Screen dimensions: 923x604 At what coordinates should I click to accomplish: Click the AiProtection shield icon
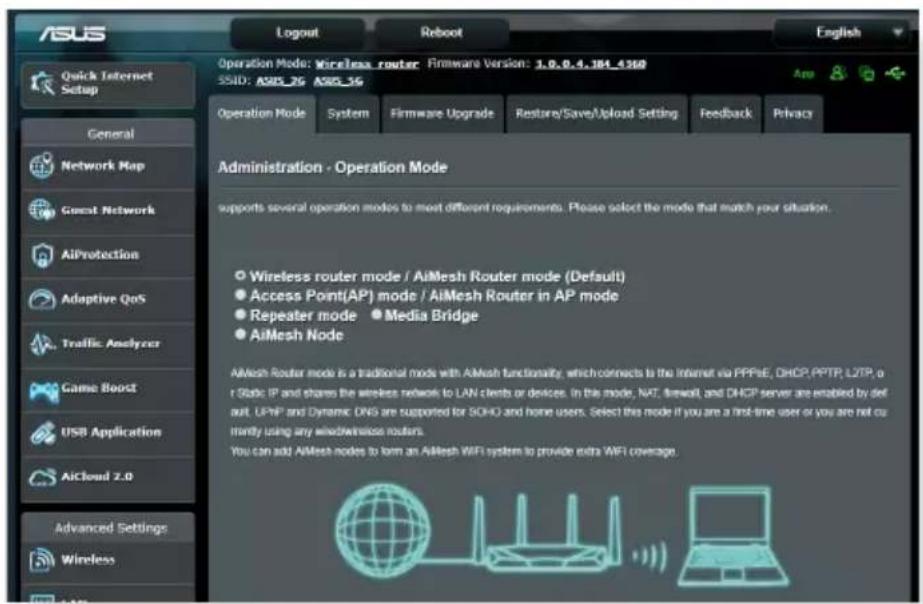(x=42, y=255)
